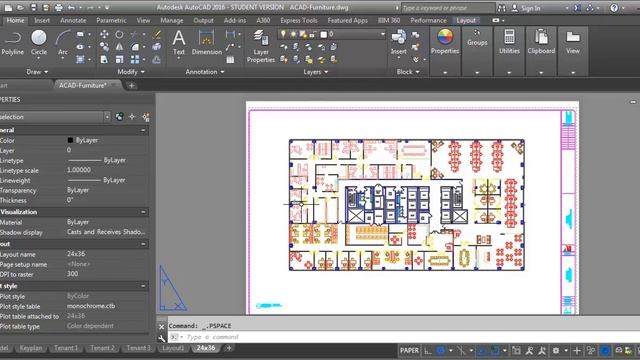Open the Utilities calculator panel
Screen dimensions: 640x360
[x=509, y=42]
